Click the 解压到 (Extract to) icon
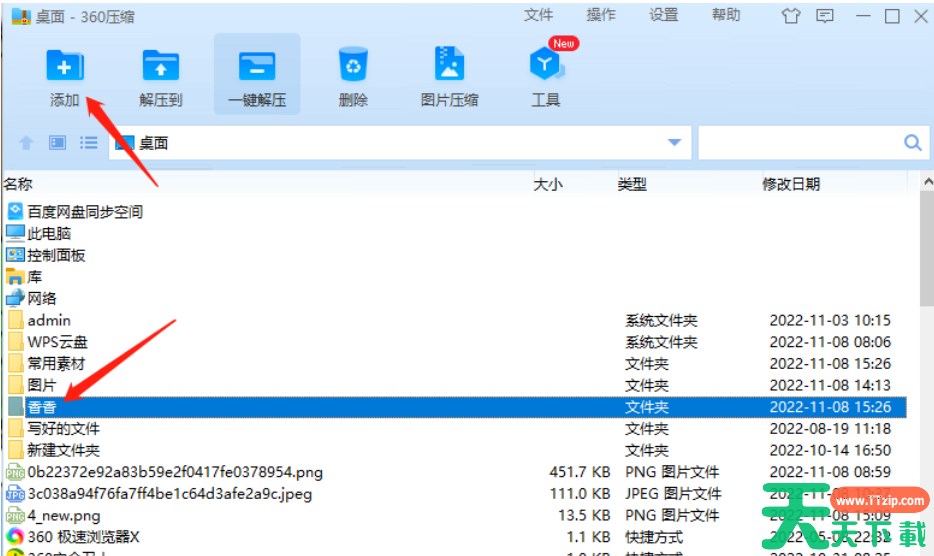Viewport: 934px width, 556px height. click(160, 67)
